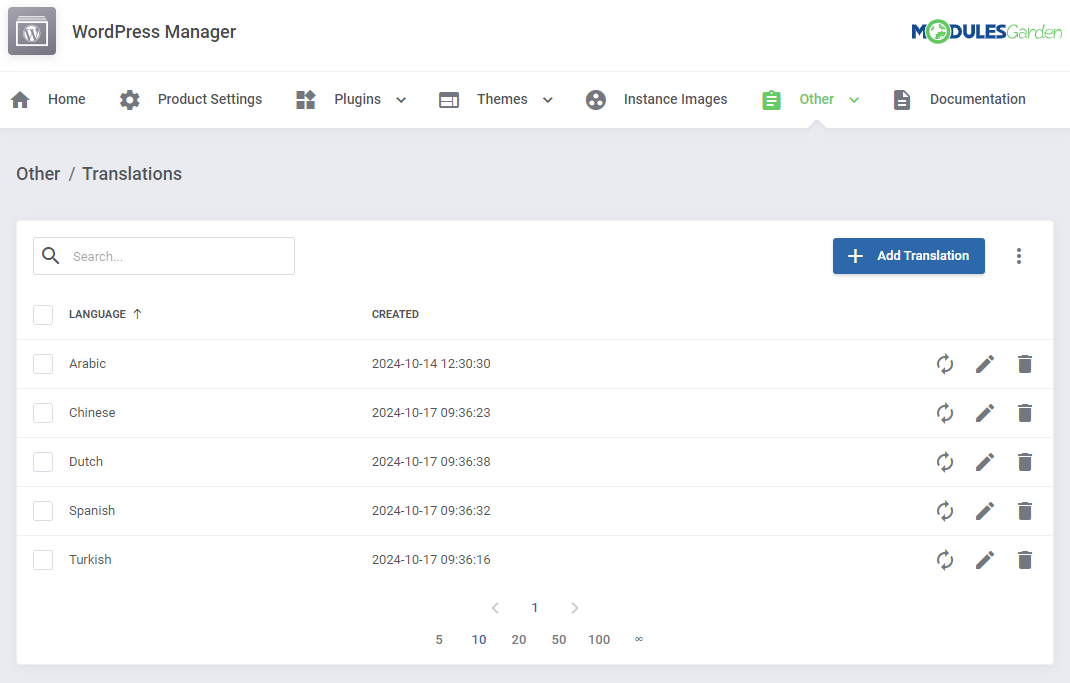Click the Instance Images circle icon
Screen dimensions: 1070x683
(596, 100)
